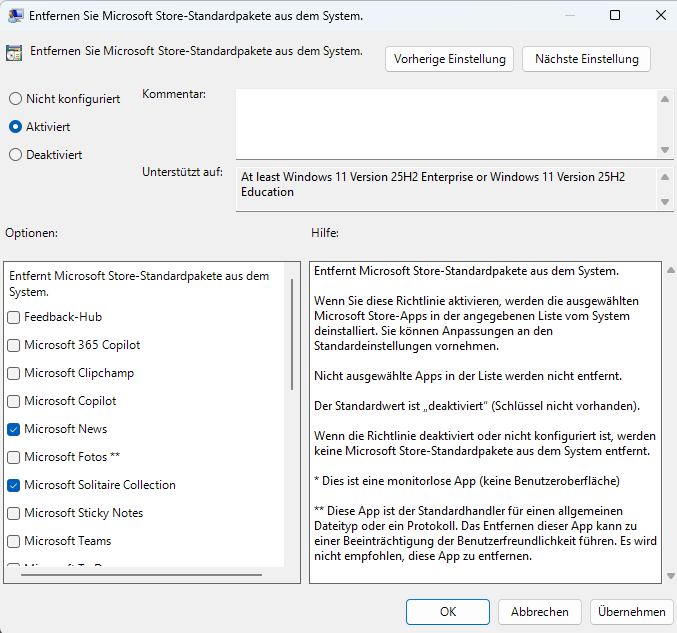This screenshot has height=633, width=677.
Task: Uncheck Microsoft News
Action: (14, 429)
